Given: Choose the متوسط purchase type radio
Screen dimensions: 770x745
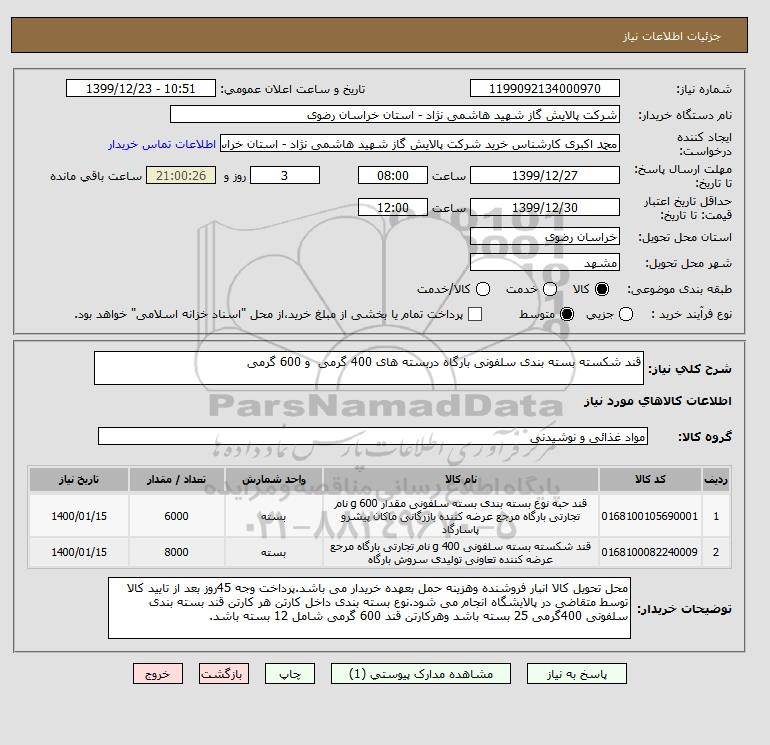Looking at the screenshot, I should pyautogui.click(x=567, y=314).
